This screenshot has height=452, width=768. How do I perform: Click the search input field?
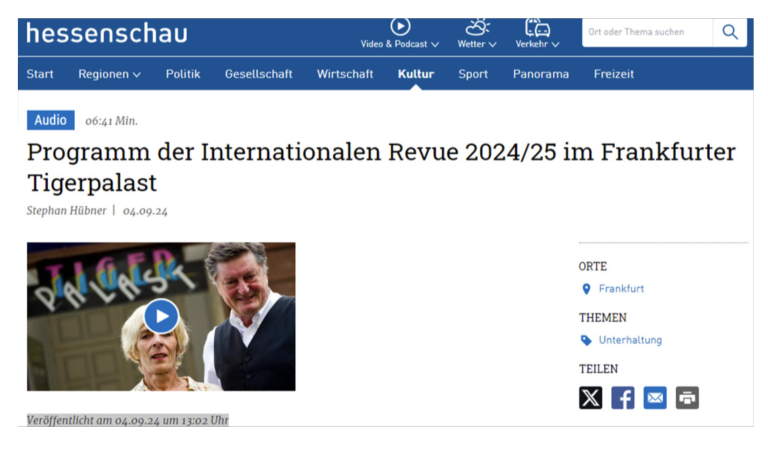646,32
